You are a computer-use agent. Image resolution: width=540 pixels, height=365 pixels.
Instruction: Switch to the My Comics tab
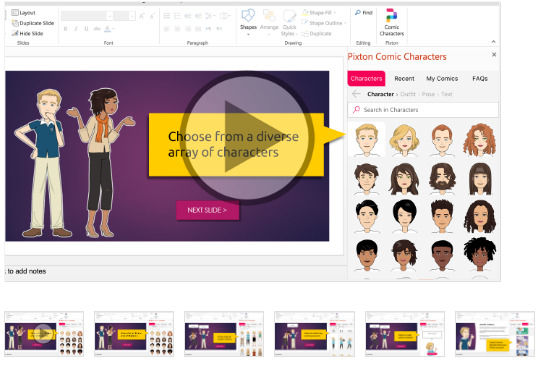coord(442,79)
